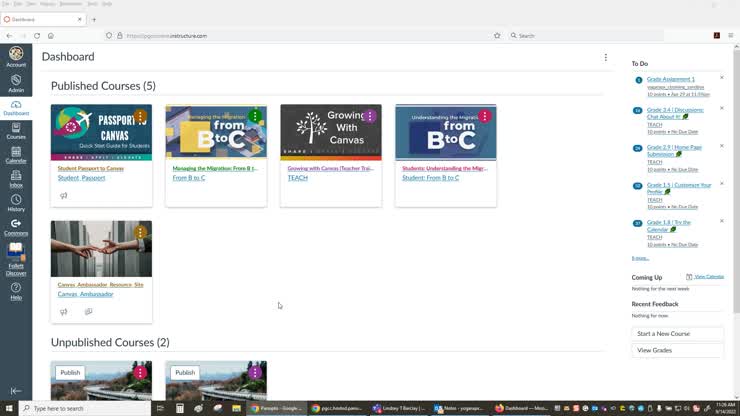This screenshot has height=416, width=740.
Task: Open options menu on Growing With Canvas card
Action: (370, 116)
